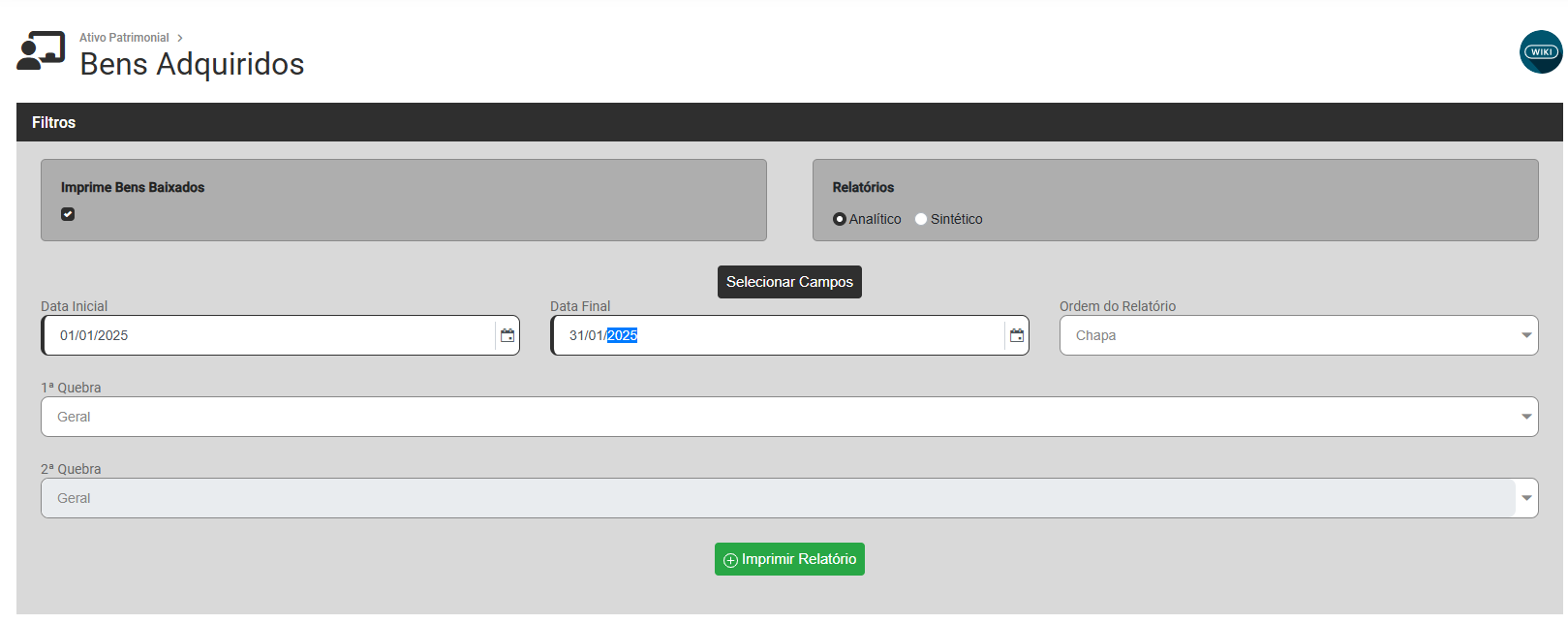The width and height of the screenshot is (1568, 624).
Task: Click the Bens Adquiridos page title
Action: (192, 64)
